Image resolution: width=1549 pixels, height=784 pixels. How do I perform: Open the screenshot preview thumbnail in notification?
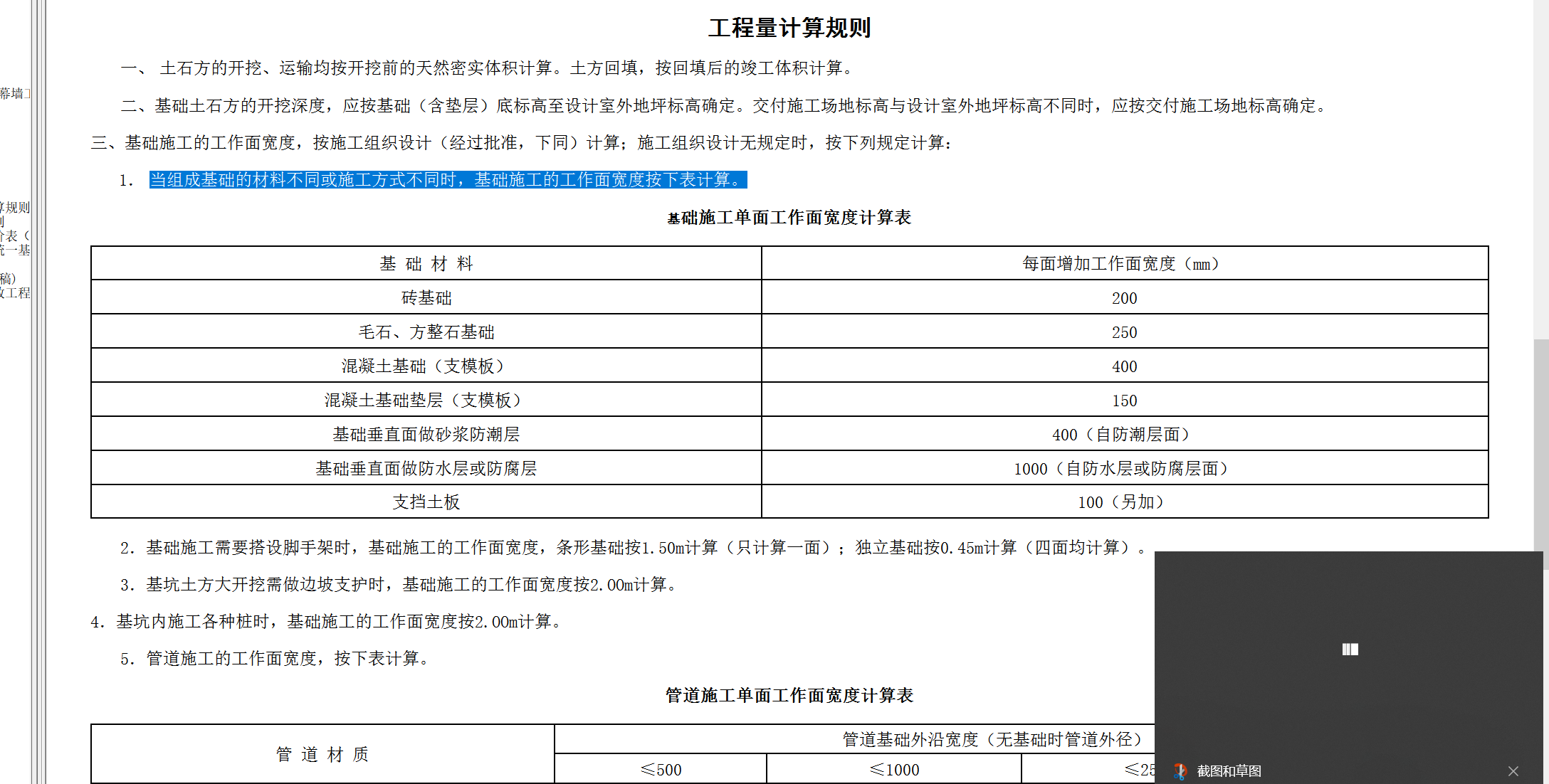(1349, 649)
